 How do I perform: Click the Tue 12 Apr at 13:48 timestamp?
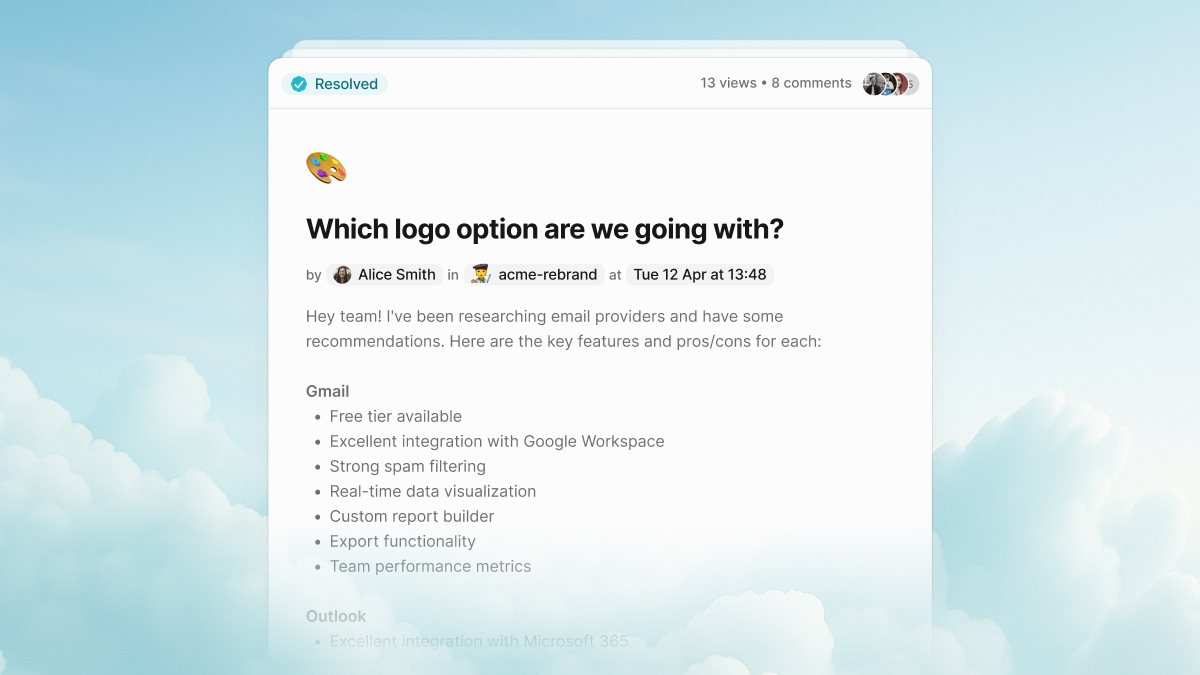pyautogui.click(x=700, y=275)
